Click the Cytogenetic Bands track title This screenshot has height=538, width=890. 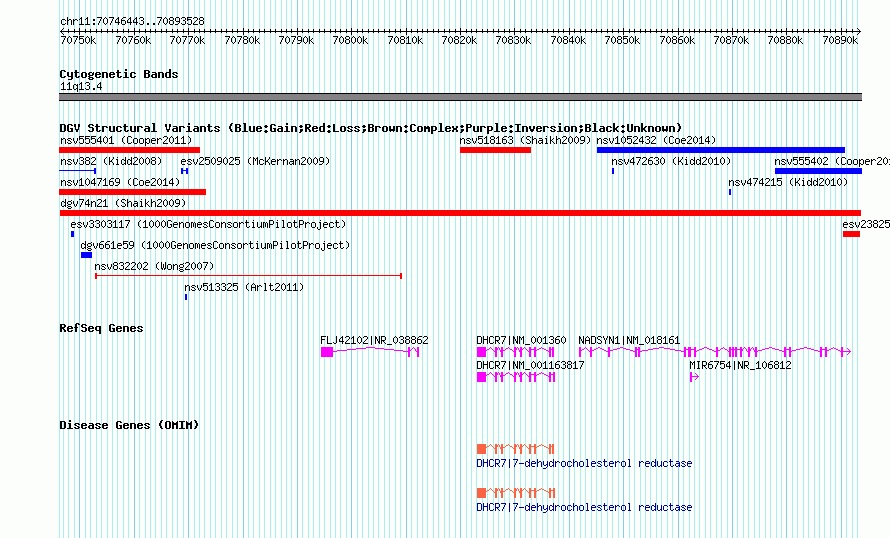[119, 74]
